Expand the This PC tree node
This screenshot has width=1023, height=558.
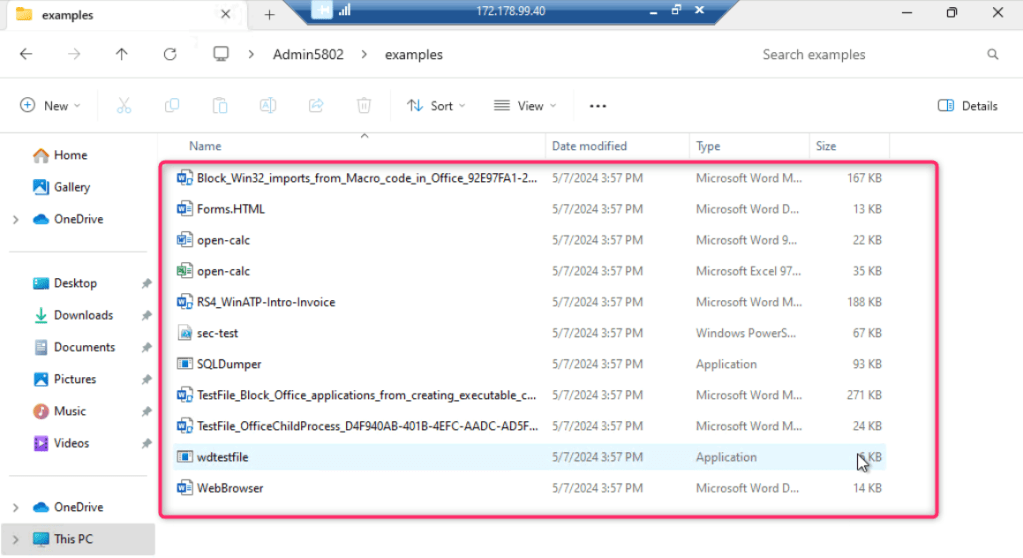[15, 539]
